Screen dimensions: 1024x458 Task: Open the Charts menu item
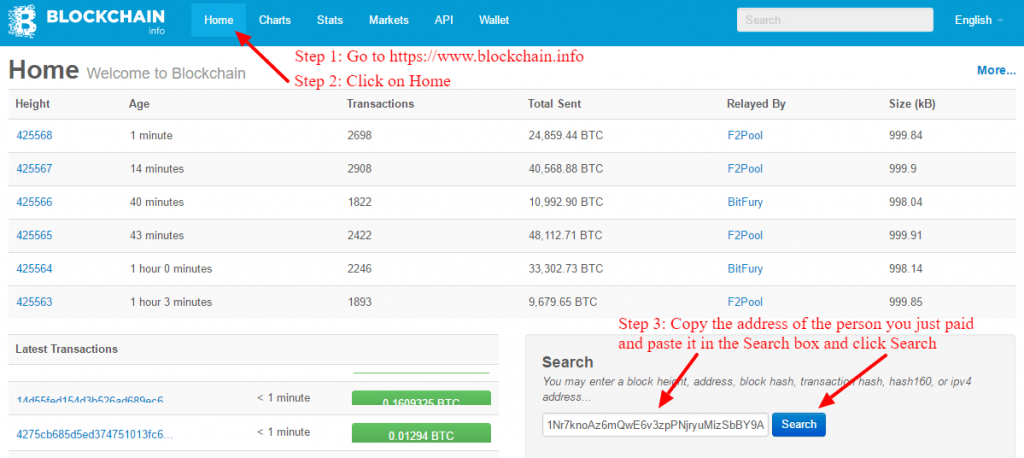[274, 20]
